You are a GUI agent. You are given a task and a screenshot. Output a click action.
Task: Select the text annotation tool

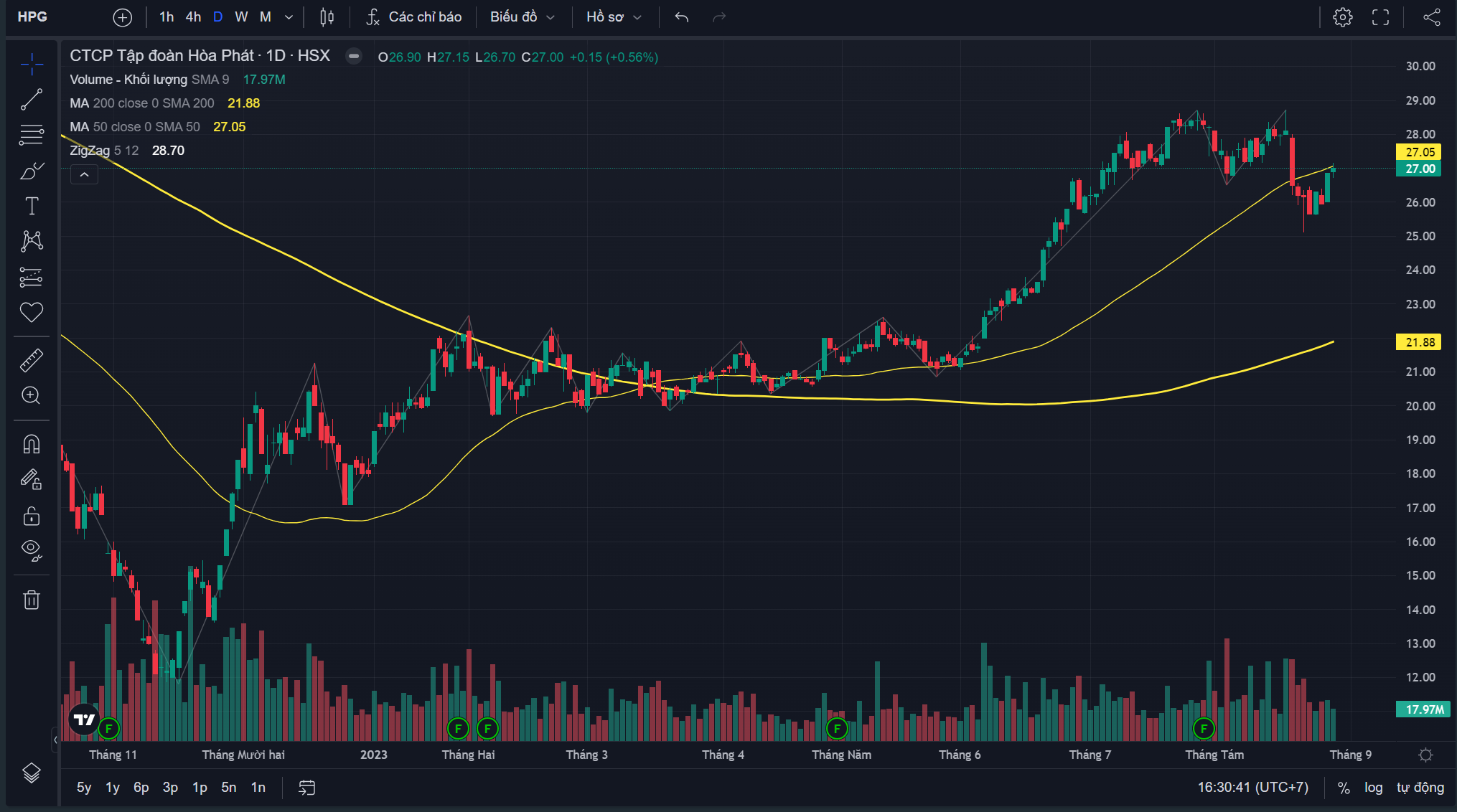(32, 207)
